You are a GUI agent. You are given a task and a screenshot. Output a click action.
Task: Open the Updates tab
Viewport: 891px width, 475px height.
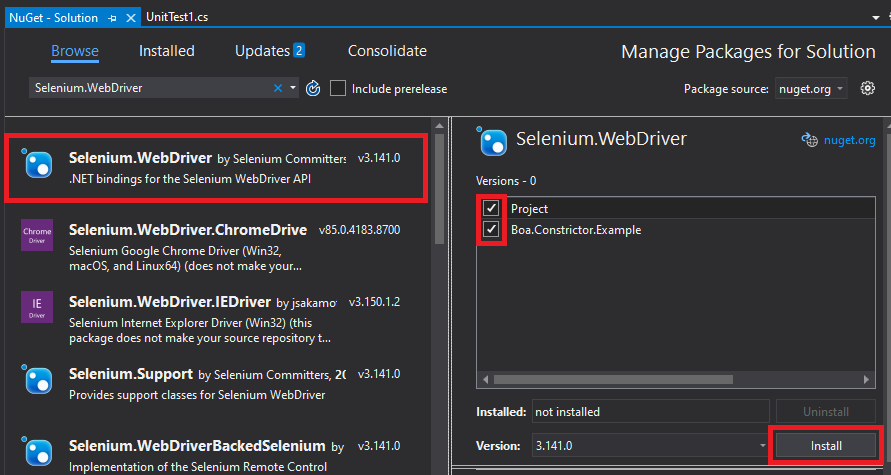click(x=263, y=51)
